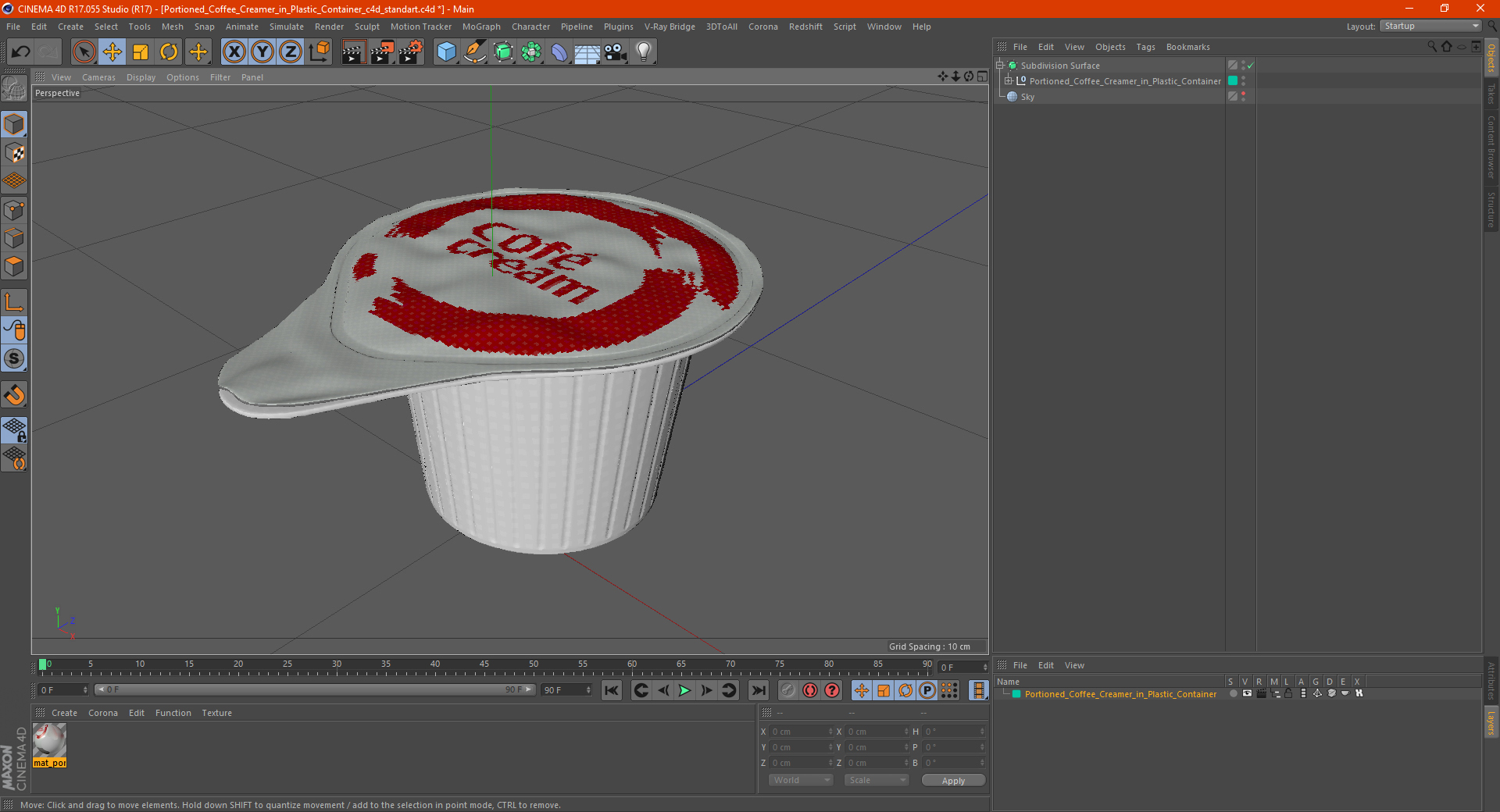The height and width of the screenshot is (812, 1500).
Task: Click the Apply button
Action: (953, 781)
